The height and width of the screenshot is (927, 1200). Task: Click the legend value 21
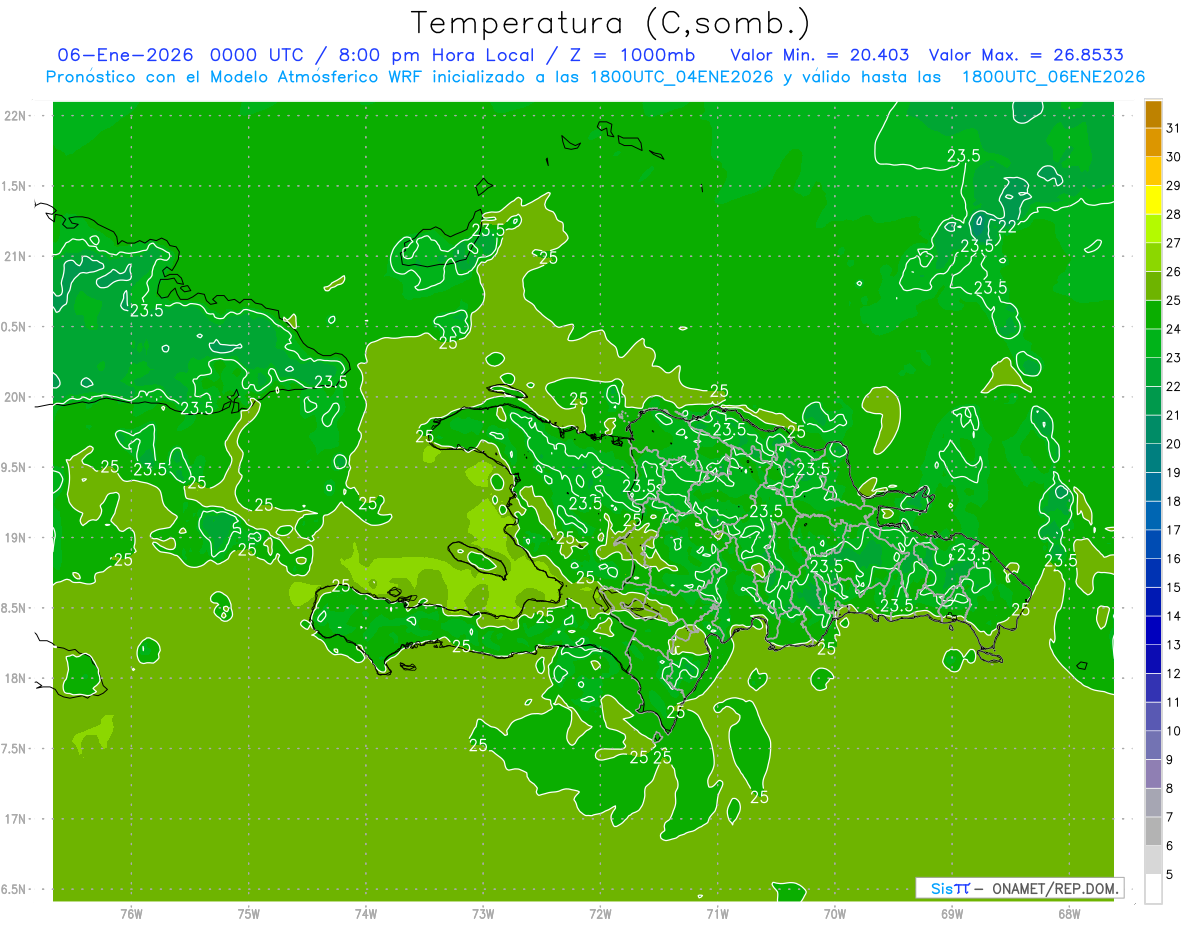(x=1173, y=415)
